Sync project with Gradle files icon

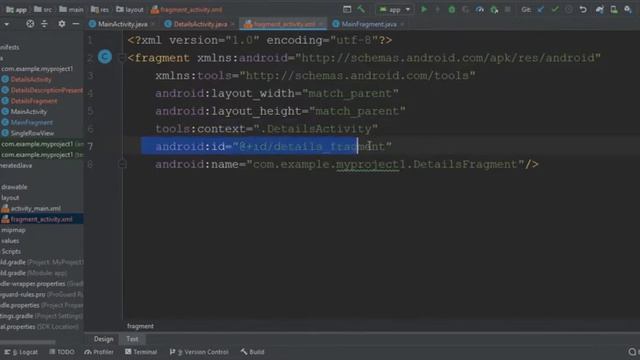point(599,9)
